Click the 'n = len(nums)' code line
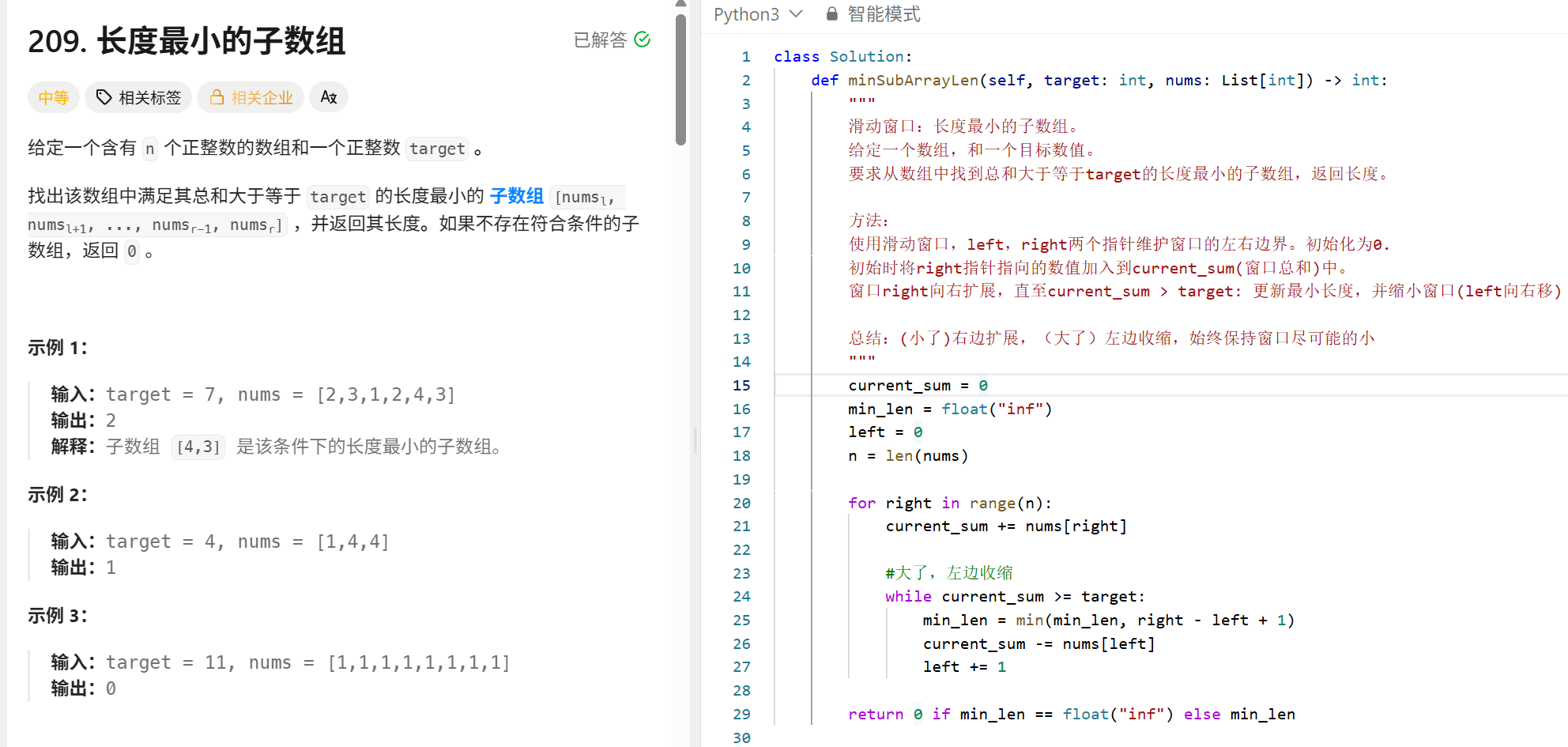The width and height of the screenshot is (1568, 747). [908, 455]
